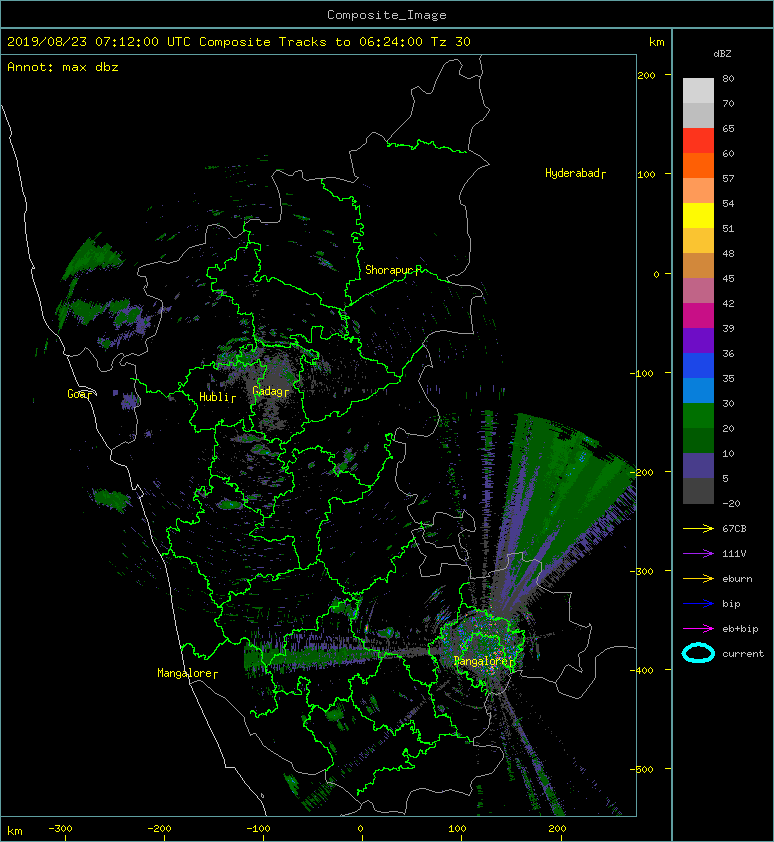Click the 60 dBZ orange color swatch

point(698,165)
